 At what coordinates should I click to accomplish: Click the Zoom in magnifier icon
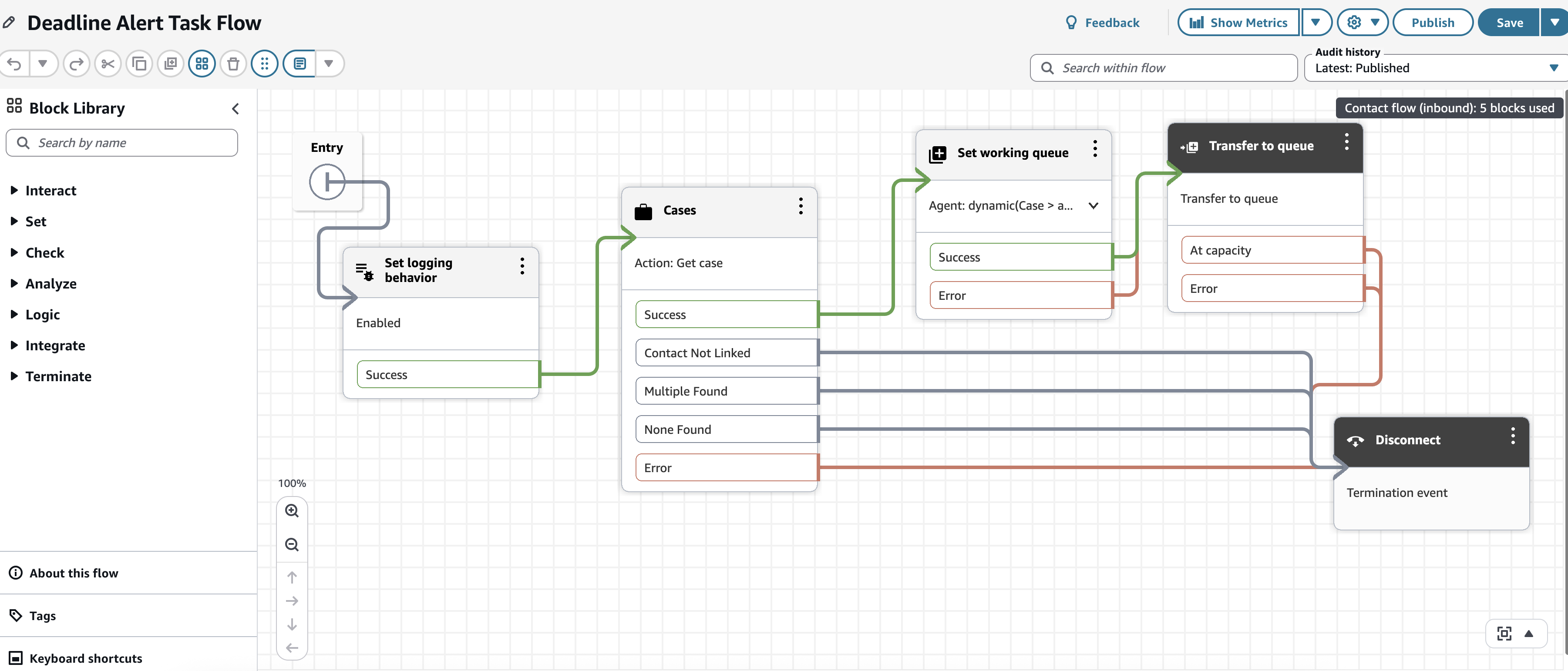click(x=292, y=511)
